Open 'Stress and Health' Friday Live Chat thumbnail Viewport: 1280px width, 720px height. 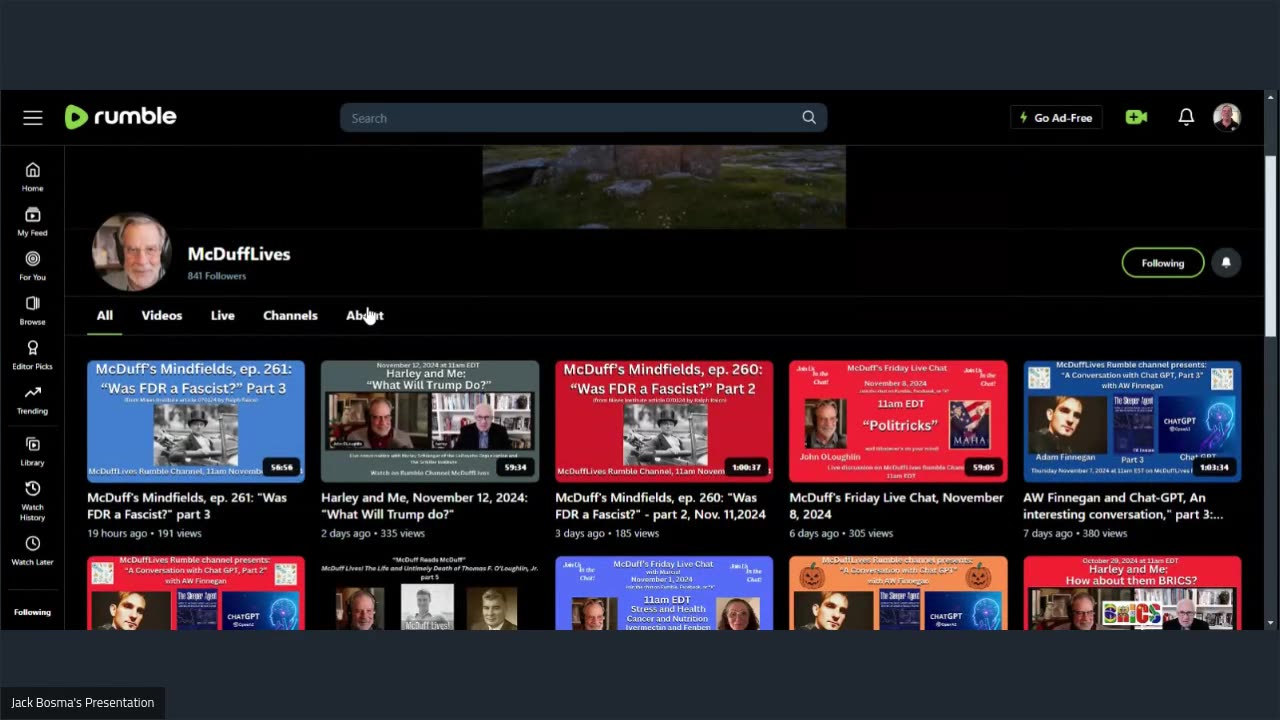click(x=664, y=593)
